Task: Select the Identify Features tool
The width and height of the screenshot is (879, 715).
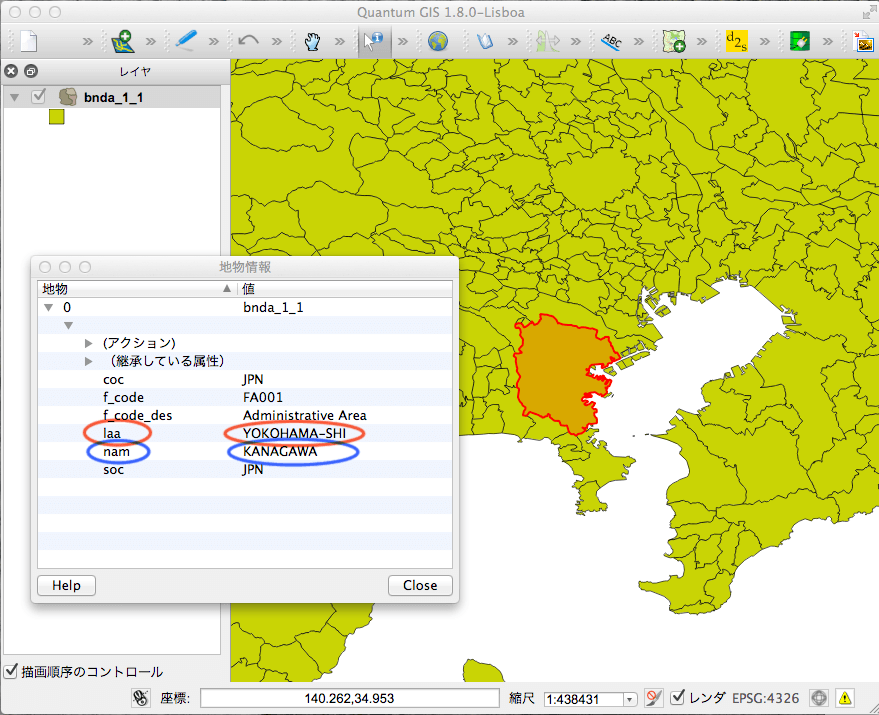Action: click(374, 41)
